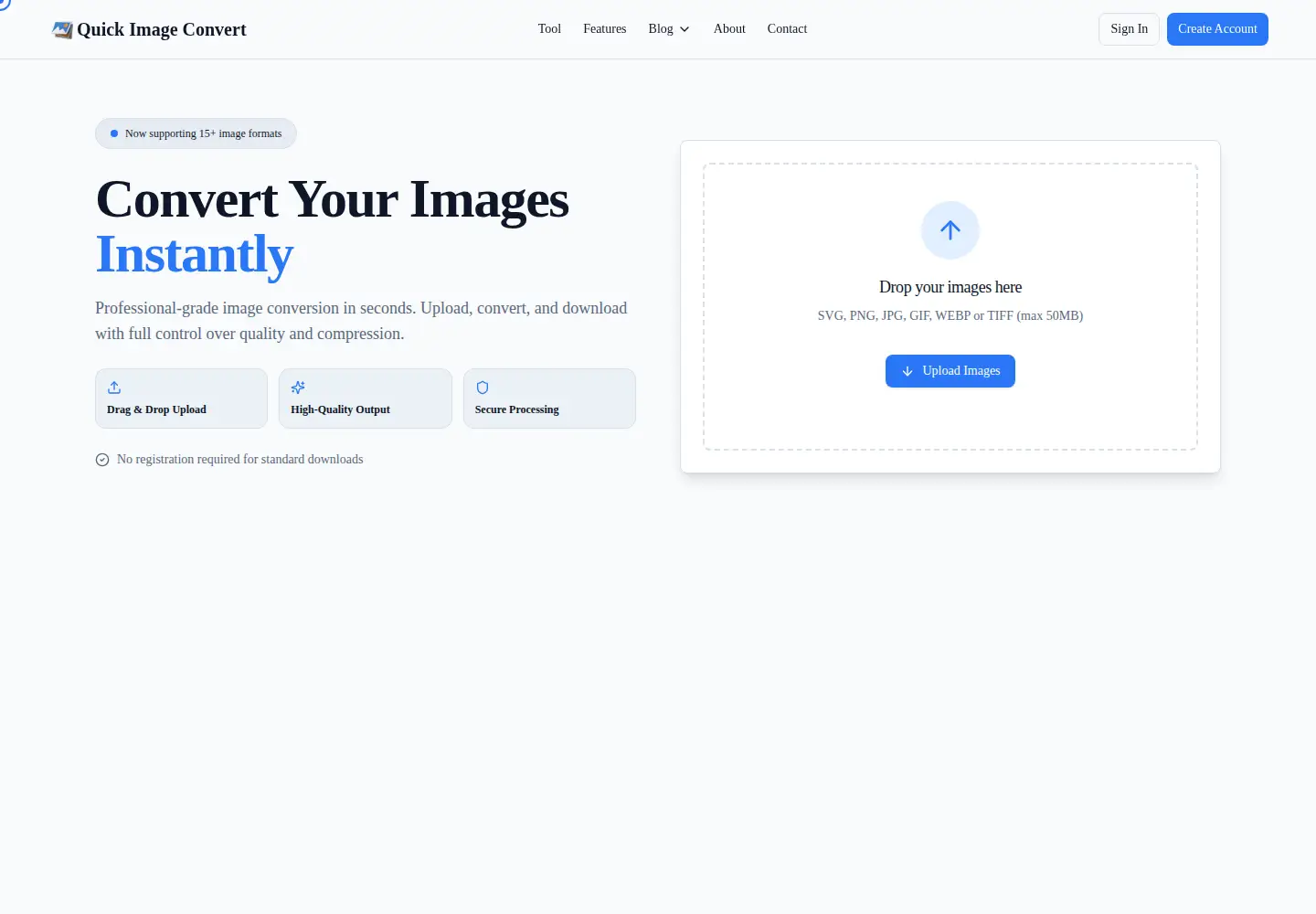Viewport: 1316px width, 914px height.
Task: Click the blue 'Instantly' heading word
Action: [x=195, y=254]
